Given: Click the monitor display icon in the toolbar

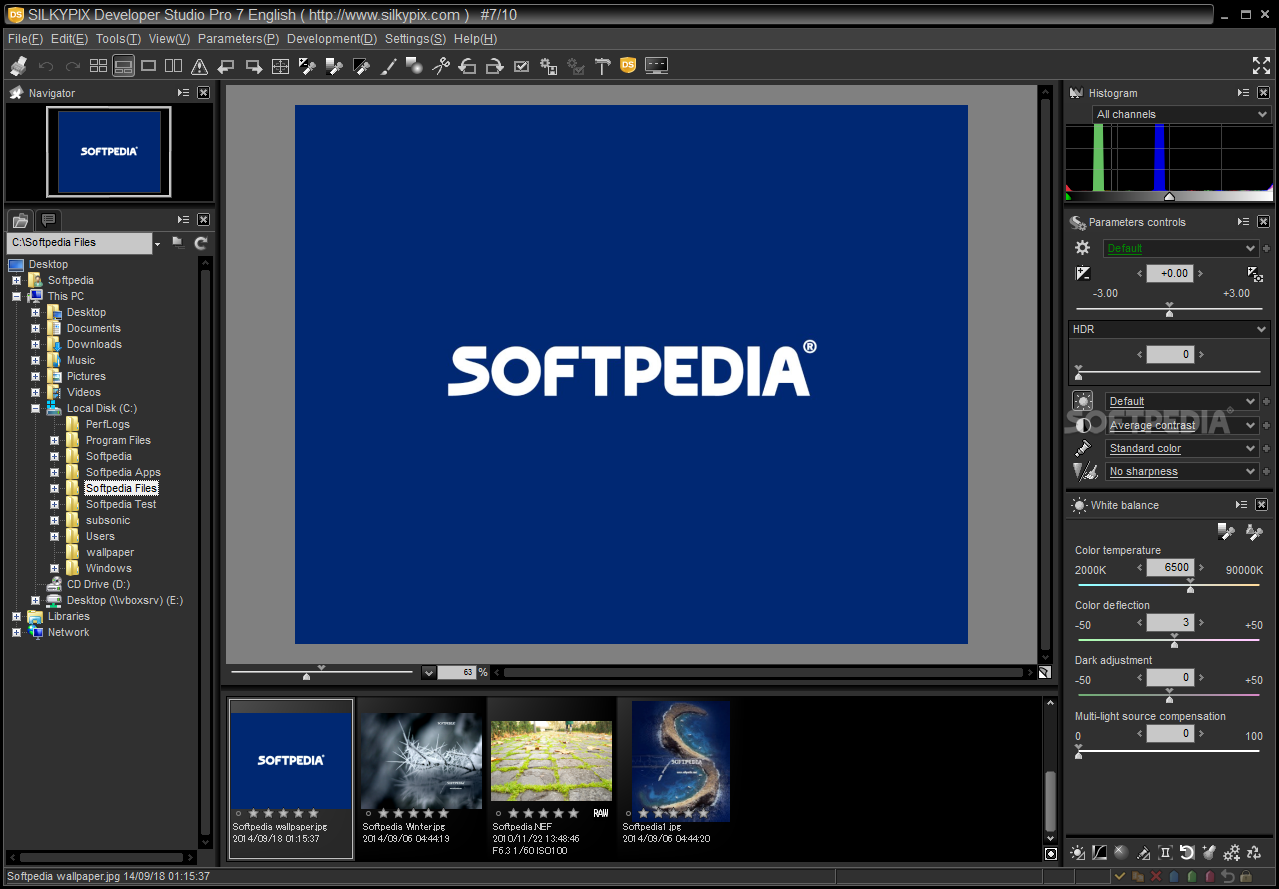Looking at the screenshot, I should [x=656, y=65].
